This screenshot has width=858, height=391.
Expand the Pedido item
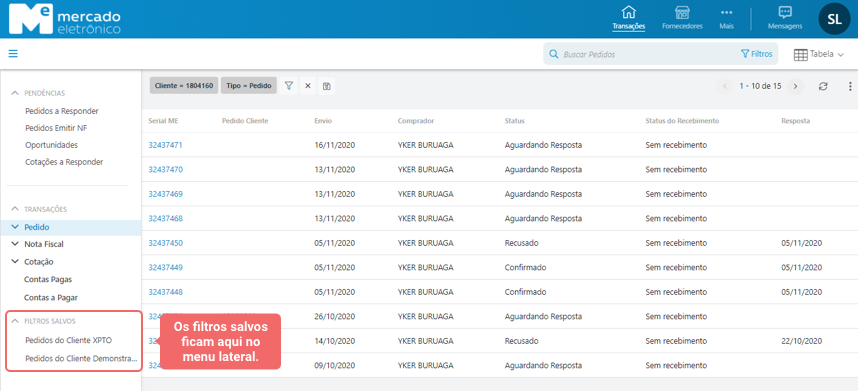click(15, 227)
